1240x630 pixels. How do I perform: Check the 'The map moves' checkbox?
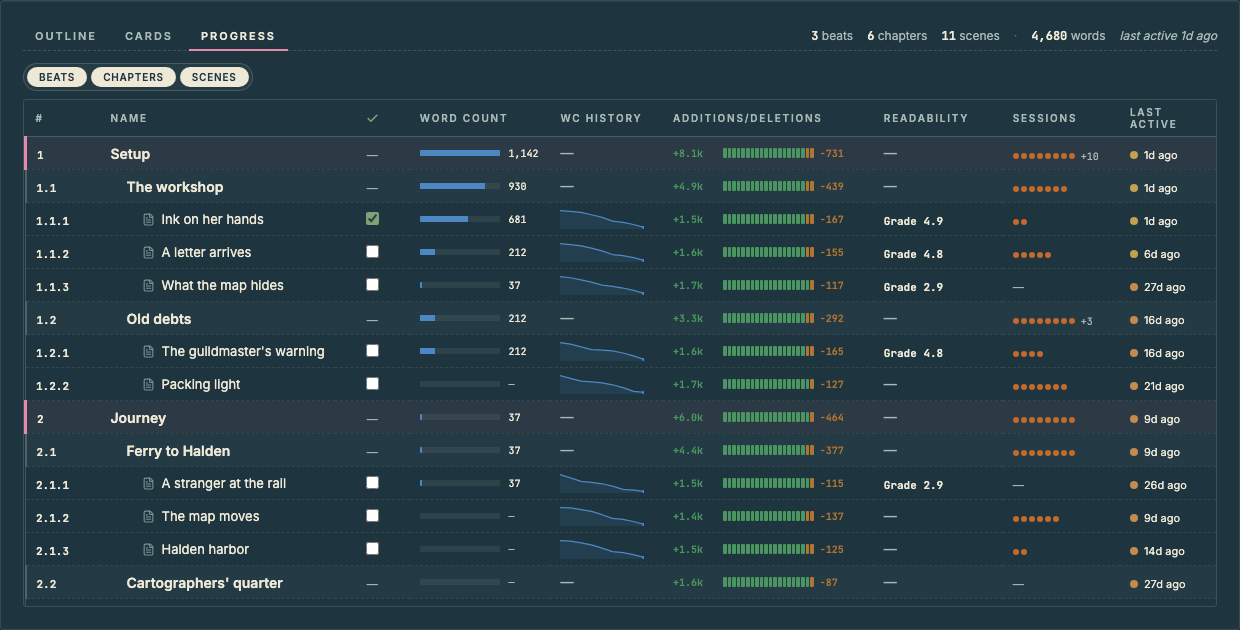pos(373,516)
